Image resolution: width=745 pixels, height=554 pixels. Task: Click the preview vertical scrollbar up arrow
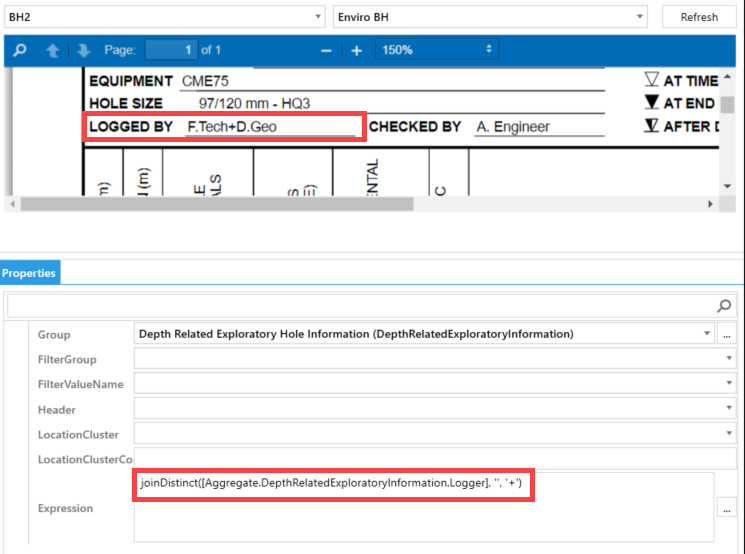(727, 76)
